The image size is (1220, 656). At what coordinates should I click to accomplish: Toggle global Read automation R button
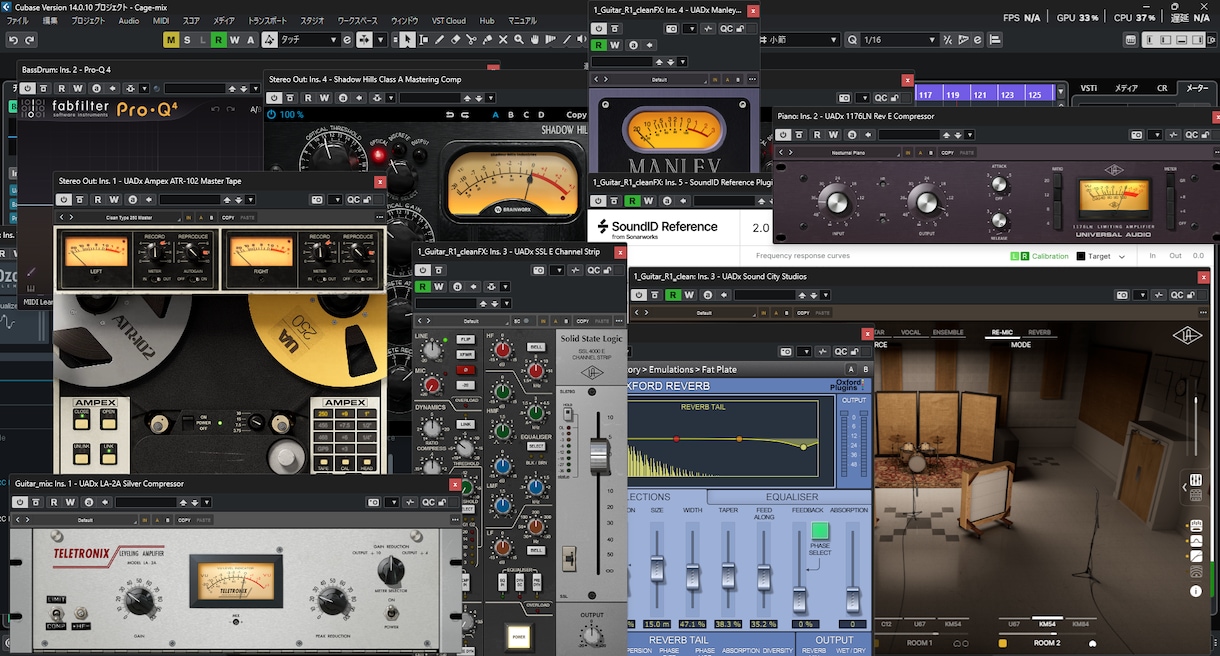tap(218, 40)
